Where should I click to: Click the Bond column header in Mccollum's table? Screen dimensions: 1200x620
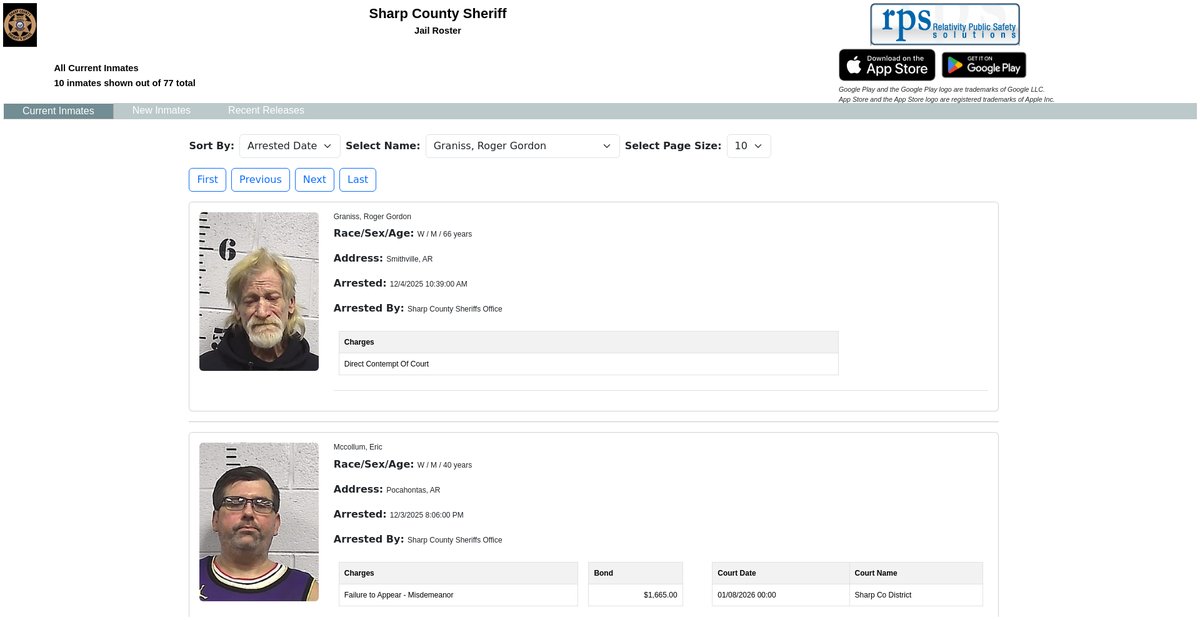coord(635,573)
